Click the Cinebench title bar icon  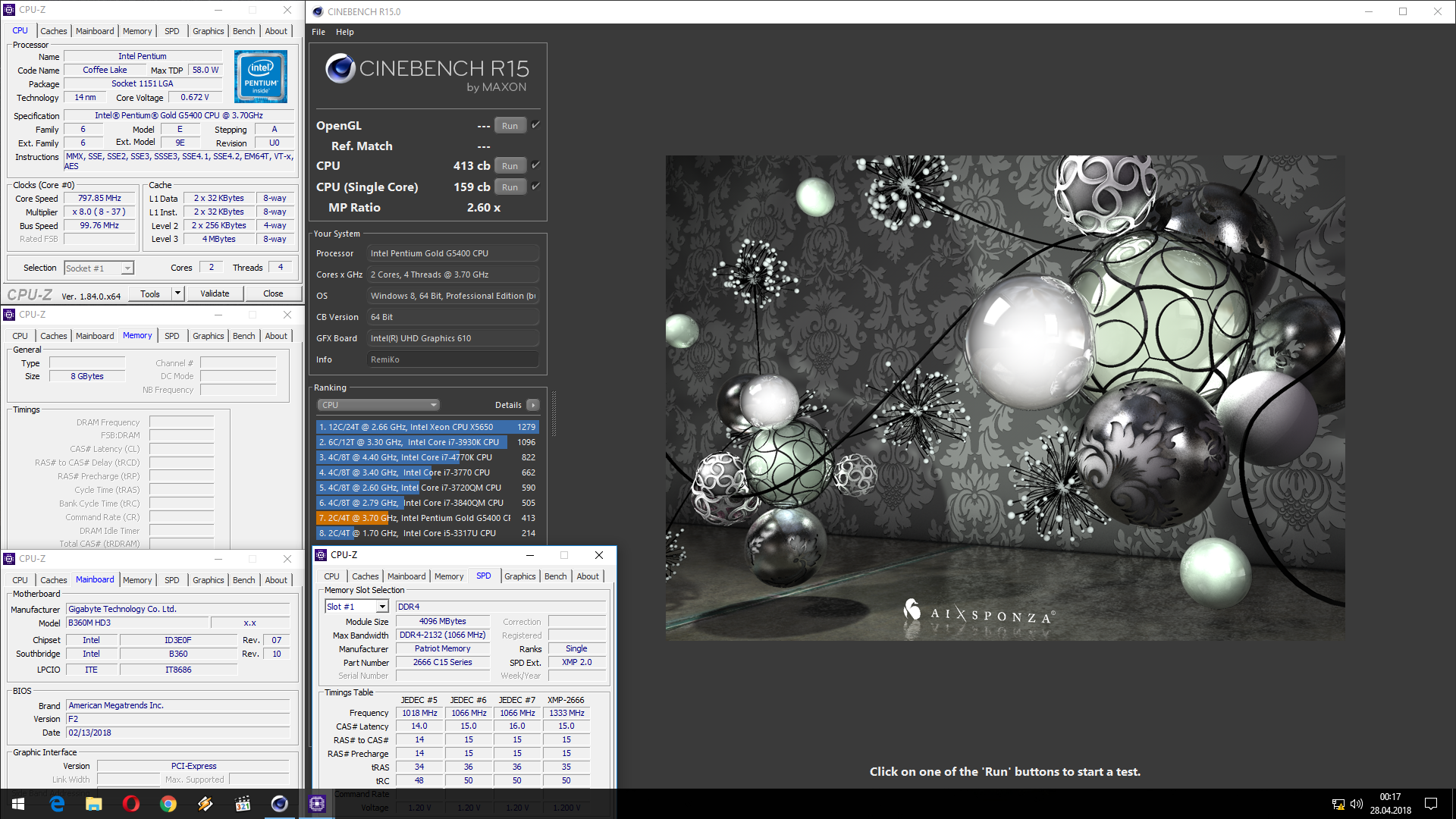[318, 11]
